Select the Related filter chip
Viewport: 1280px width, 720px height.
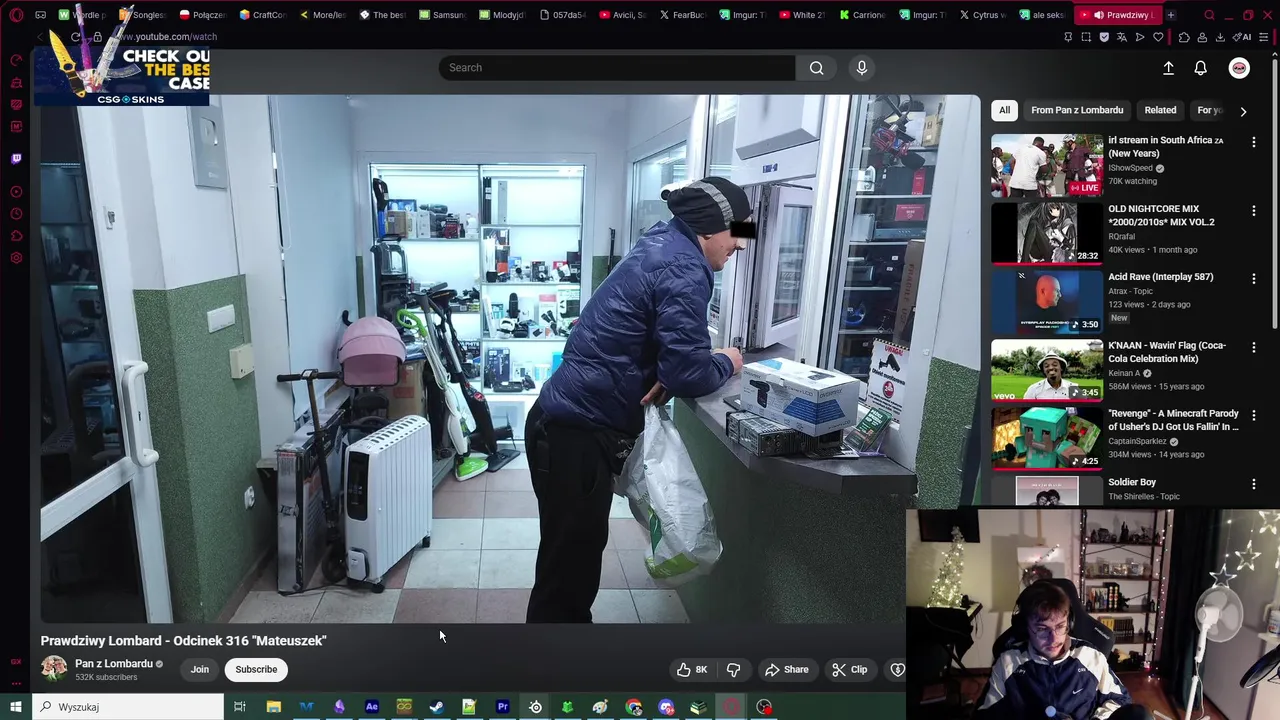(1160, 110)
